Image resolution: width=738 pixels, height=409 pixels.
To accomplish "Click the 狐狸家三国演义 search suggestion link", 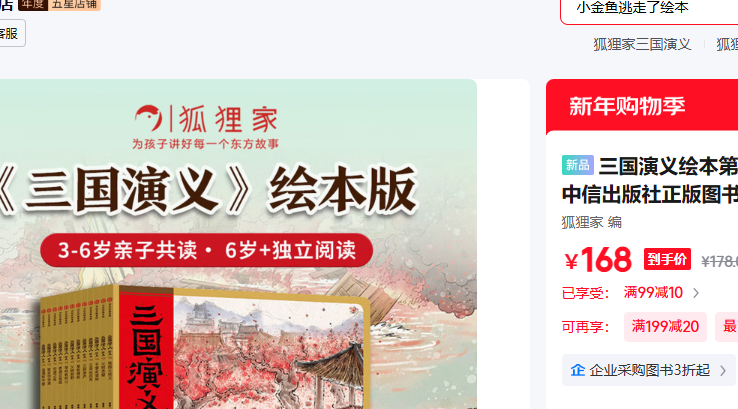I will click(x=642, y=45).
